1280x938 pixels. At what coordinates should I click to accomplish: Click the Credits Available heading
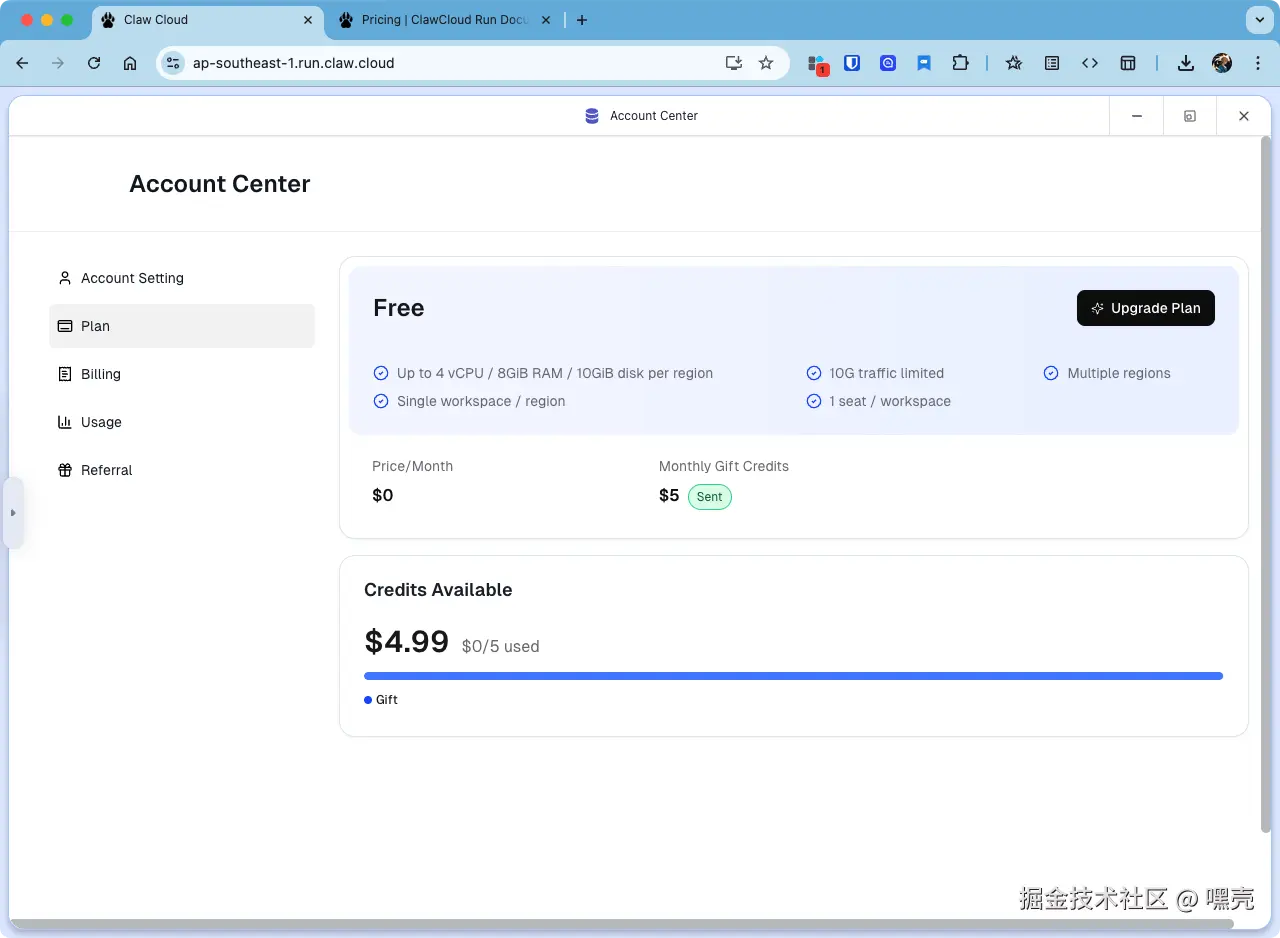pos(438,590)
